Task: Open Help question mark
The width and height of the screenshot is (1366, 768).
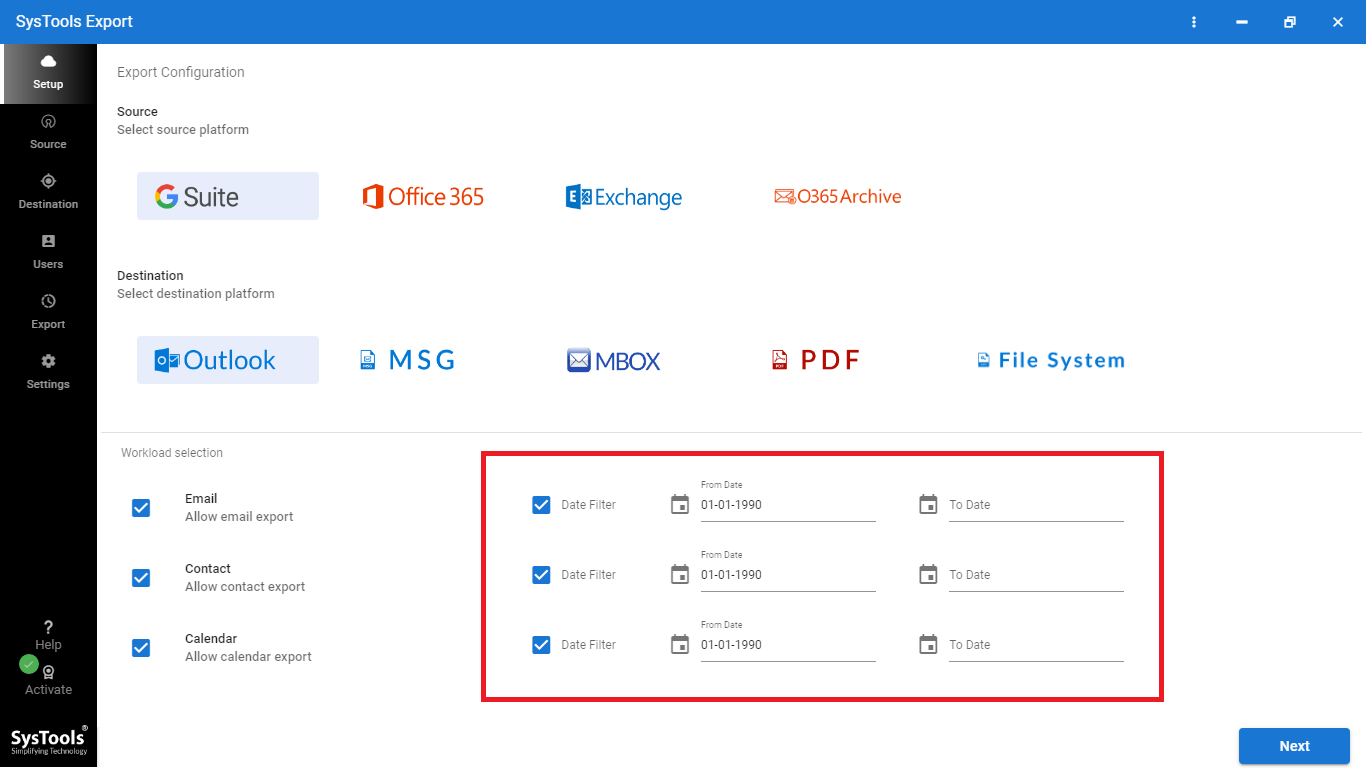Action: tap(48, 628)
